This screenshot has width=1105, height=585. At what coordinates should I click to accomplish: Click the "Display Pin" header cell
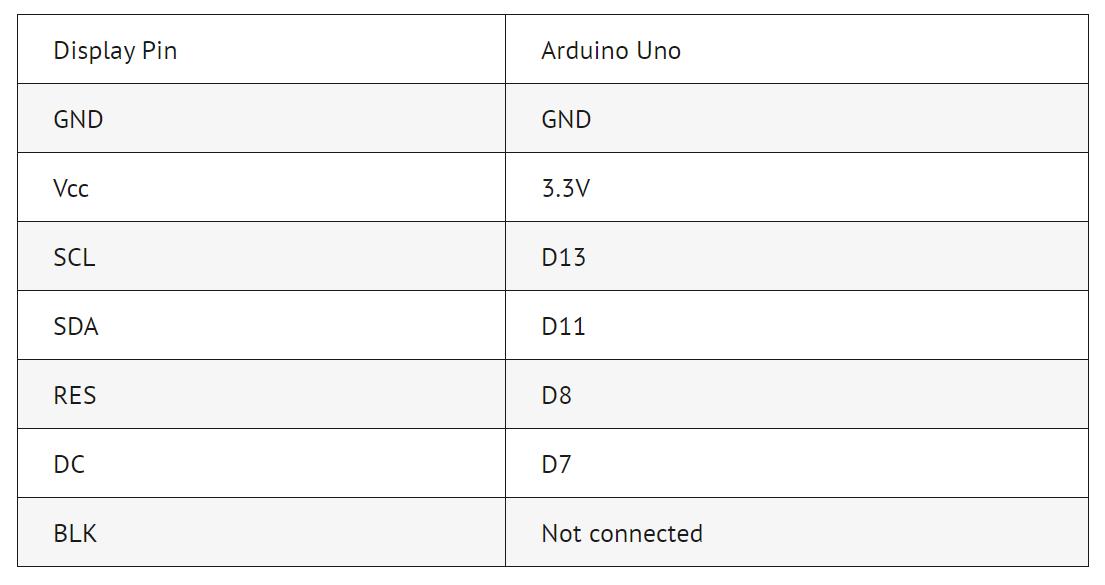coord(261,49)
